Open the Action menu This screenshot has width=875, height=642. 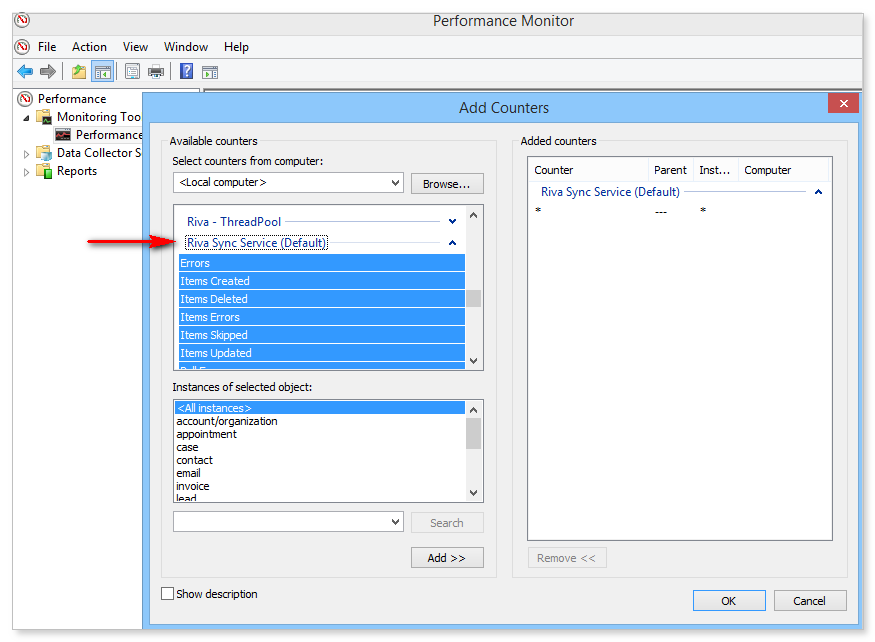pos(89,47)
